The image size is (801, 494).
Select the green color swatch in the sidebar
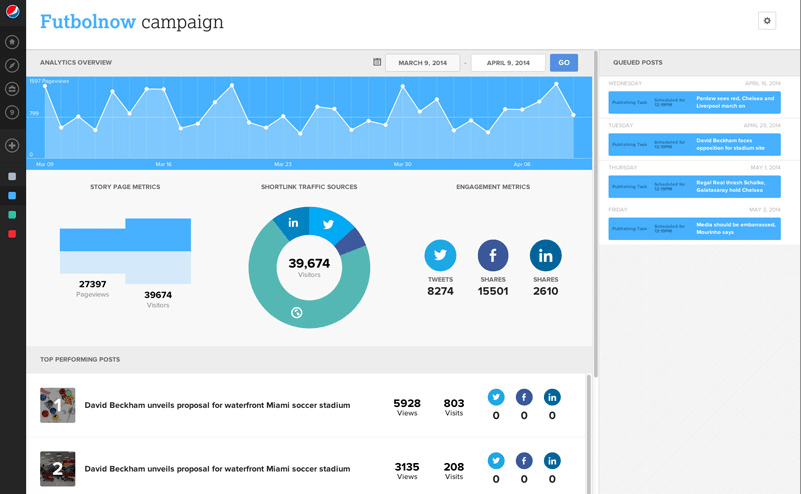[12, 215]
